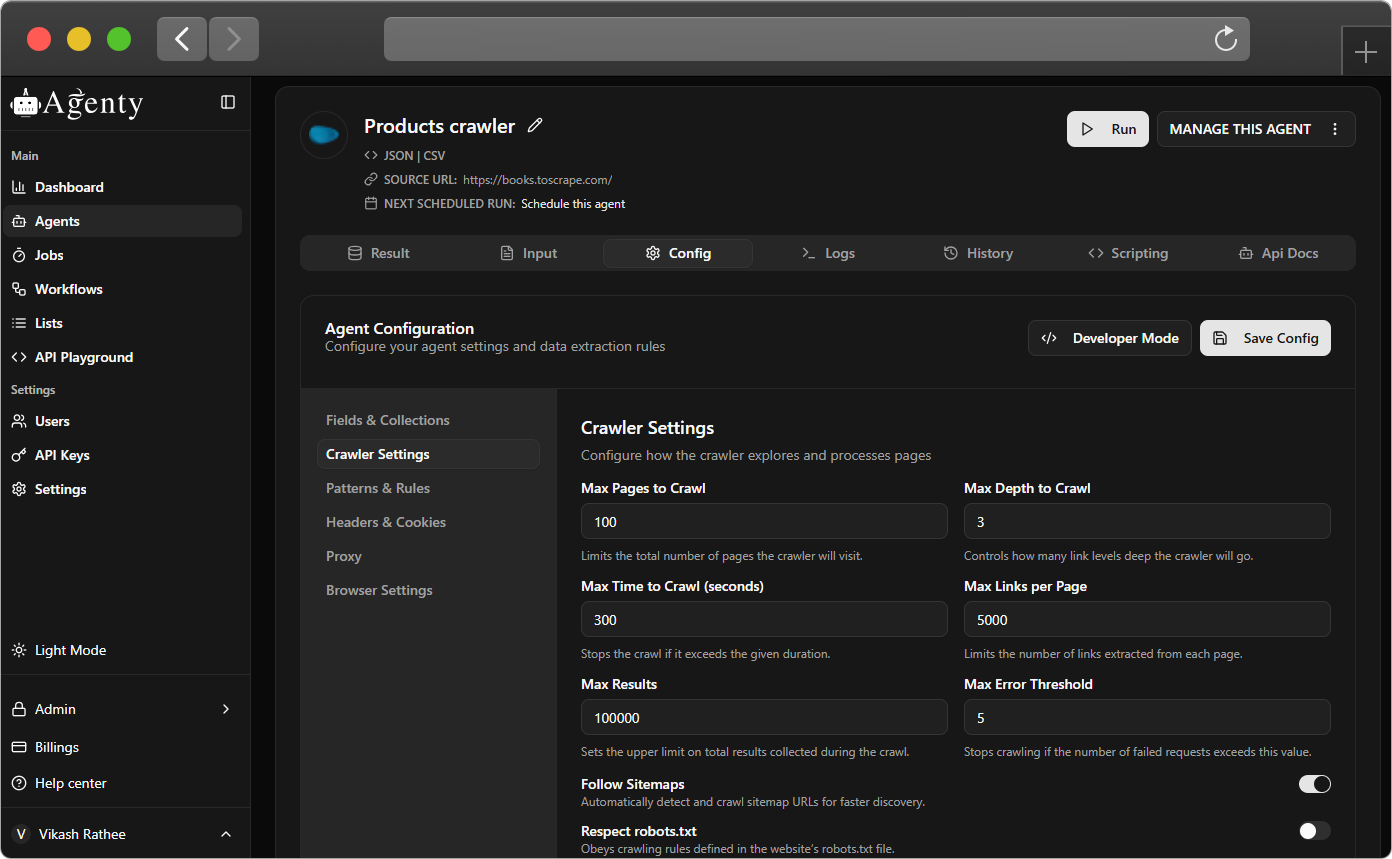Viewport: 1392px width, 859px height.
Task: Click the Max Pages to Crawl field
Action: point(764,521)
